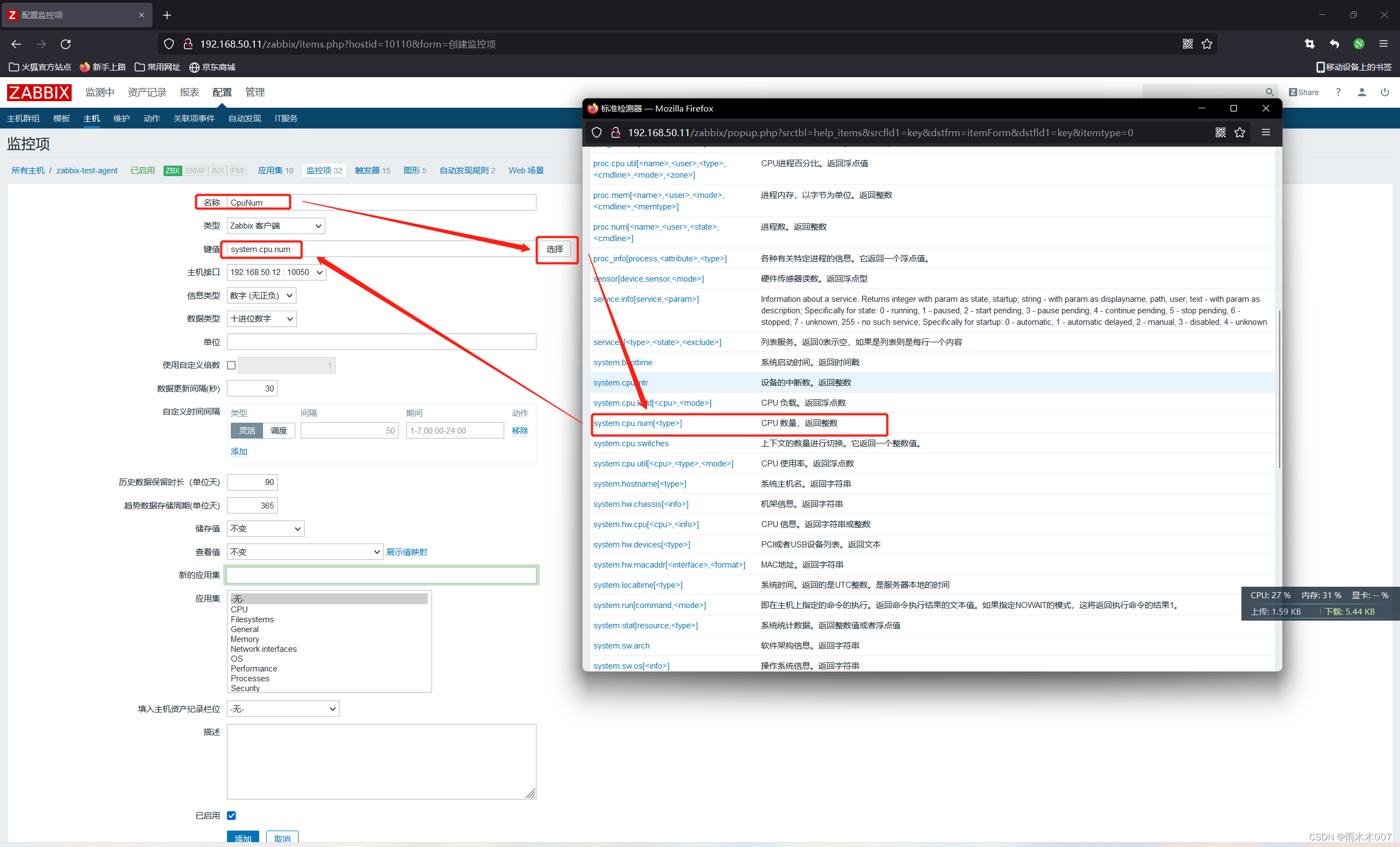
Task: Open the 京东商城 bookmark
Action: [x=213, y=67]
